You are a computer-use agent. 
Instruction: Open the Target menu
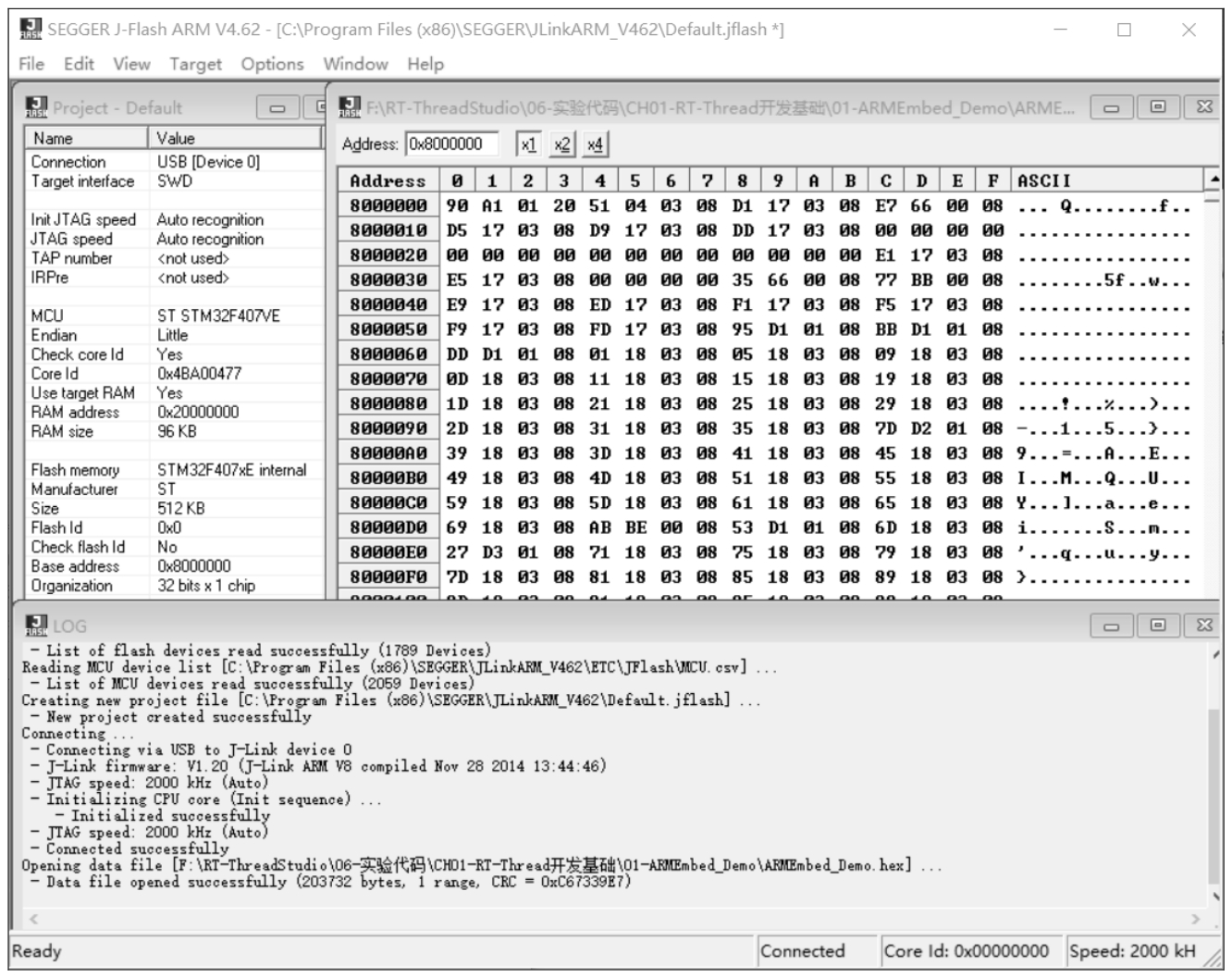(195, 64)
